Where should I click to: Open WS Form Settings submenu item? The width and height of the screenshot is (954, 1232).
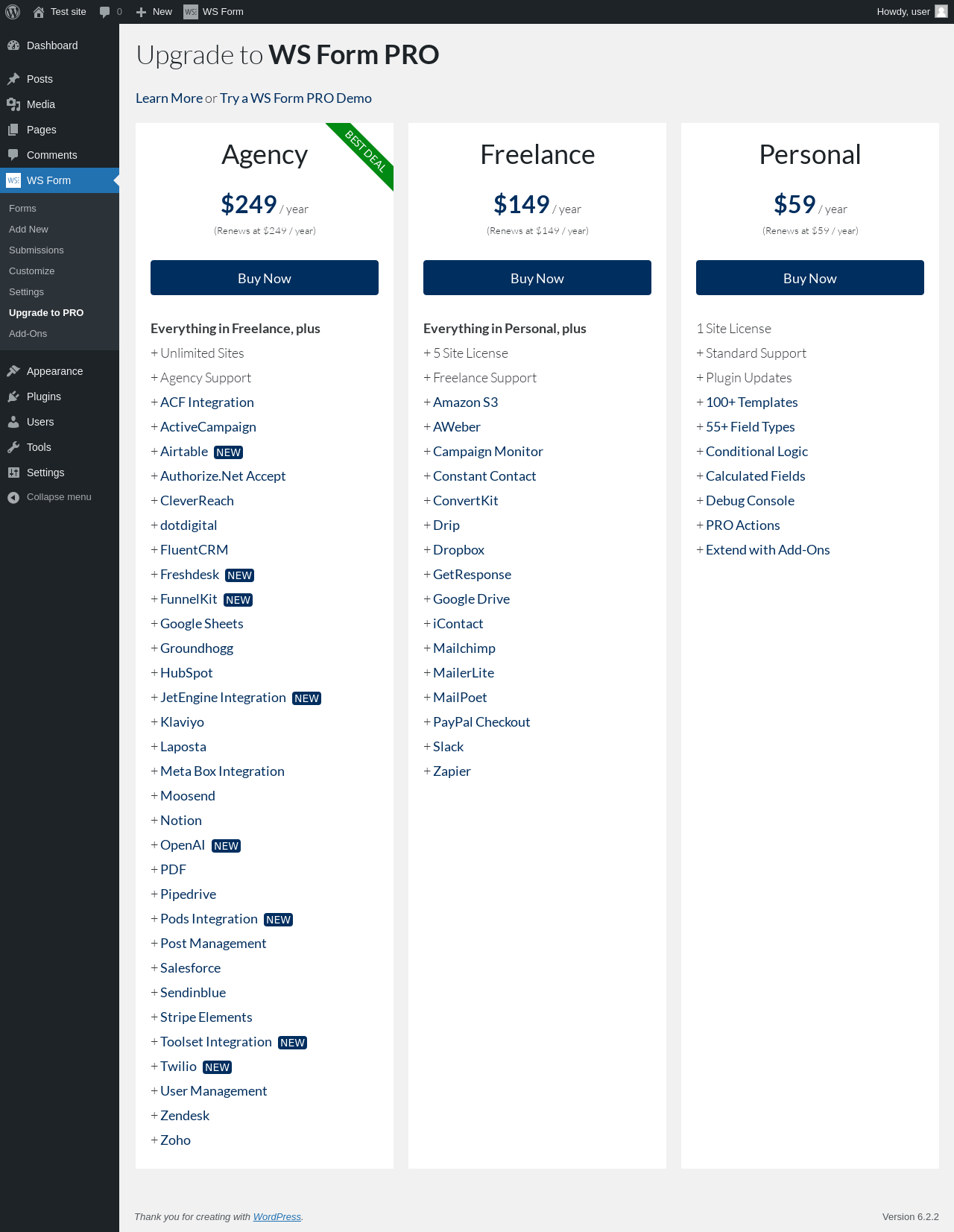click(x=26, y=292)
